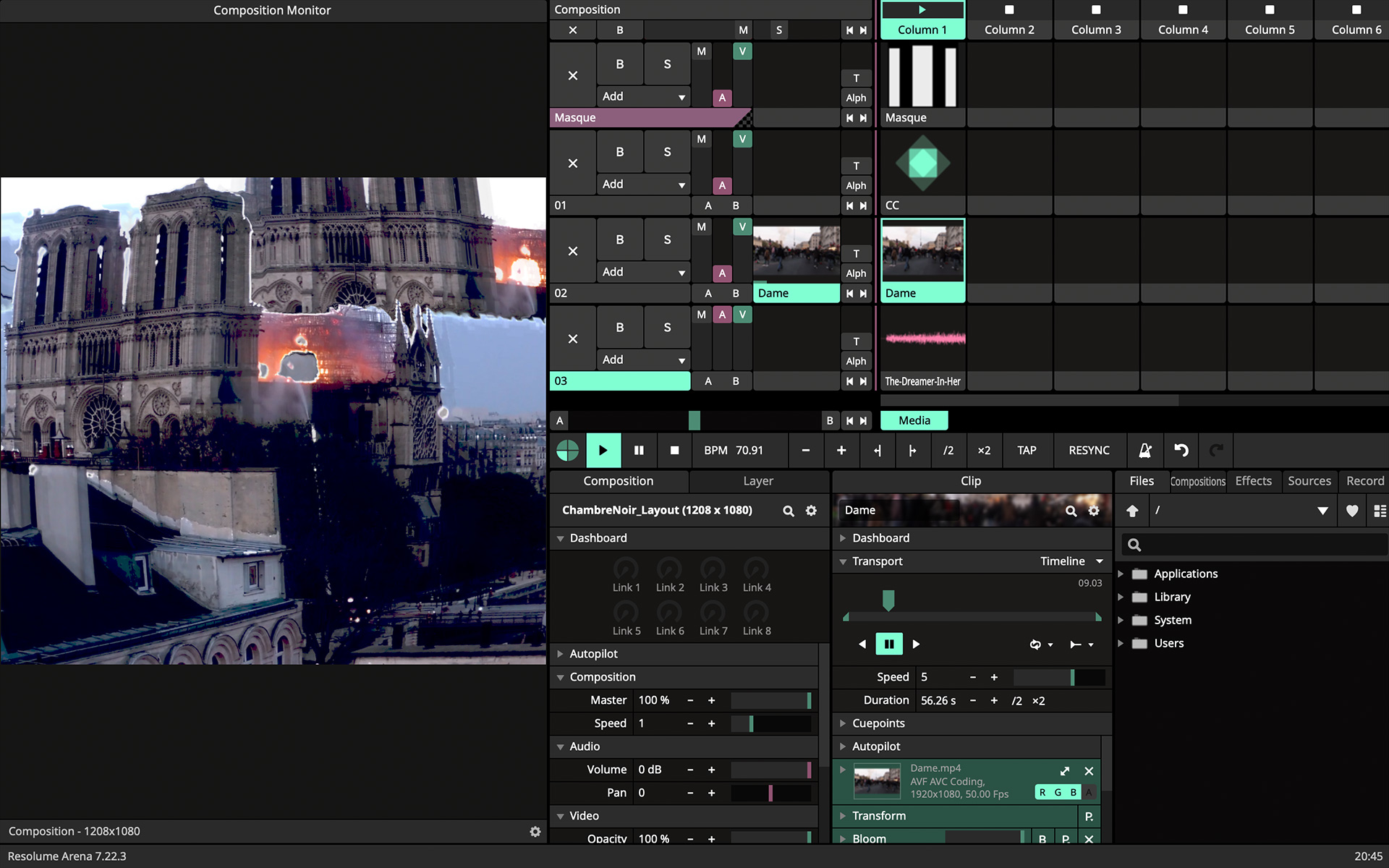Toggle the V video button on Masque layer

point(742,51)
